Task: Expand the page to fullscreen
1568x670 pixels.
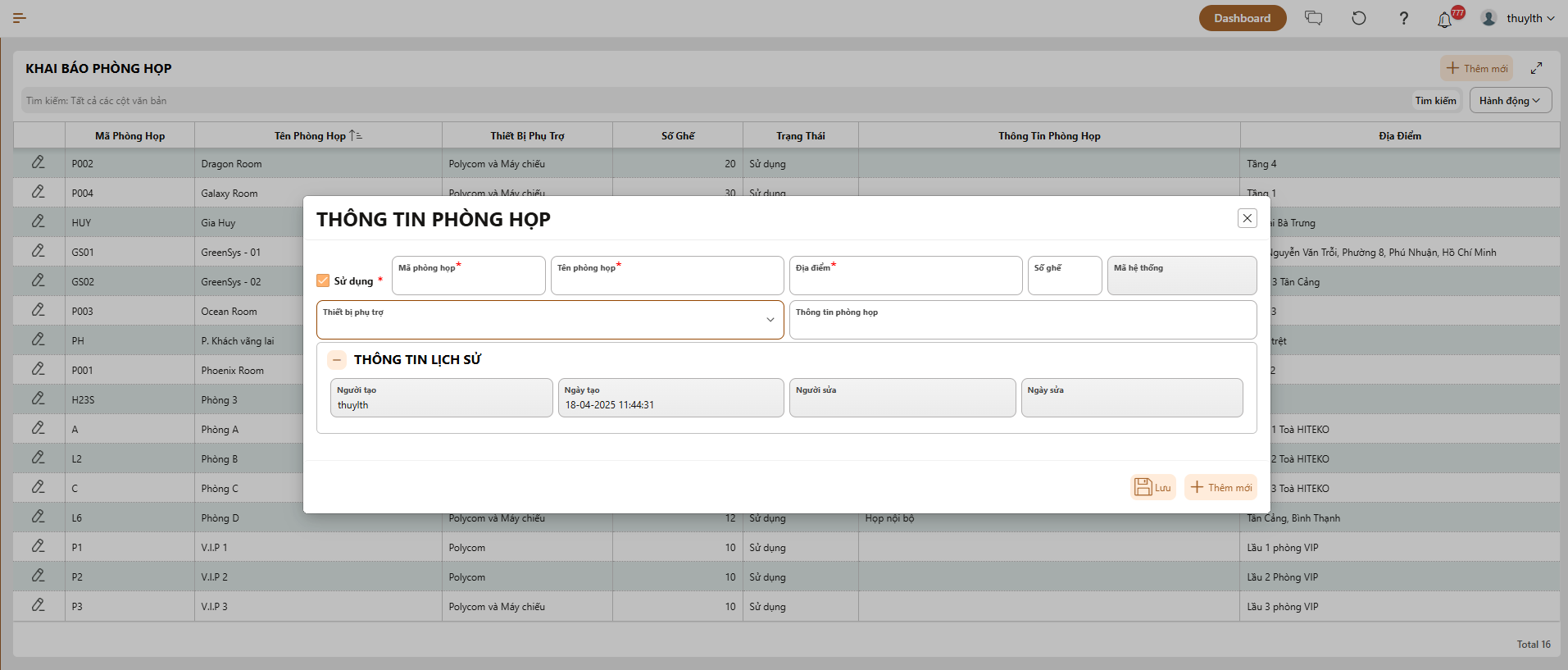Action: (x=1536, y=68)
